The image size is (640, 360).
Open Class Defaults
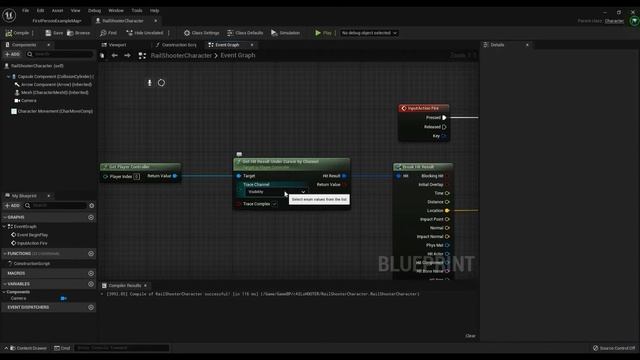pyautogui.click(x=245, y=33)
